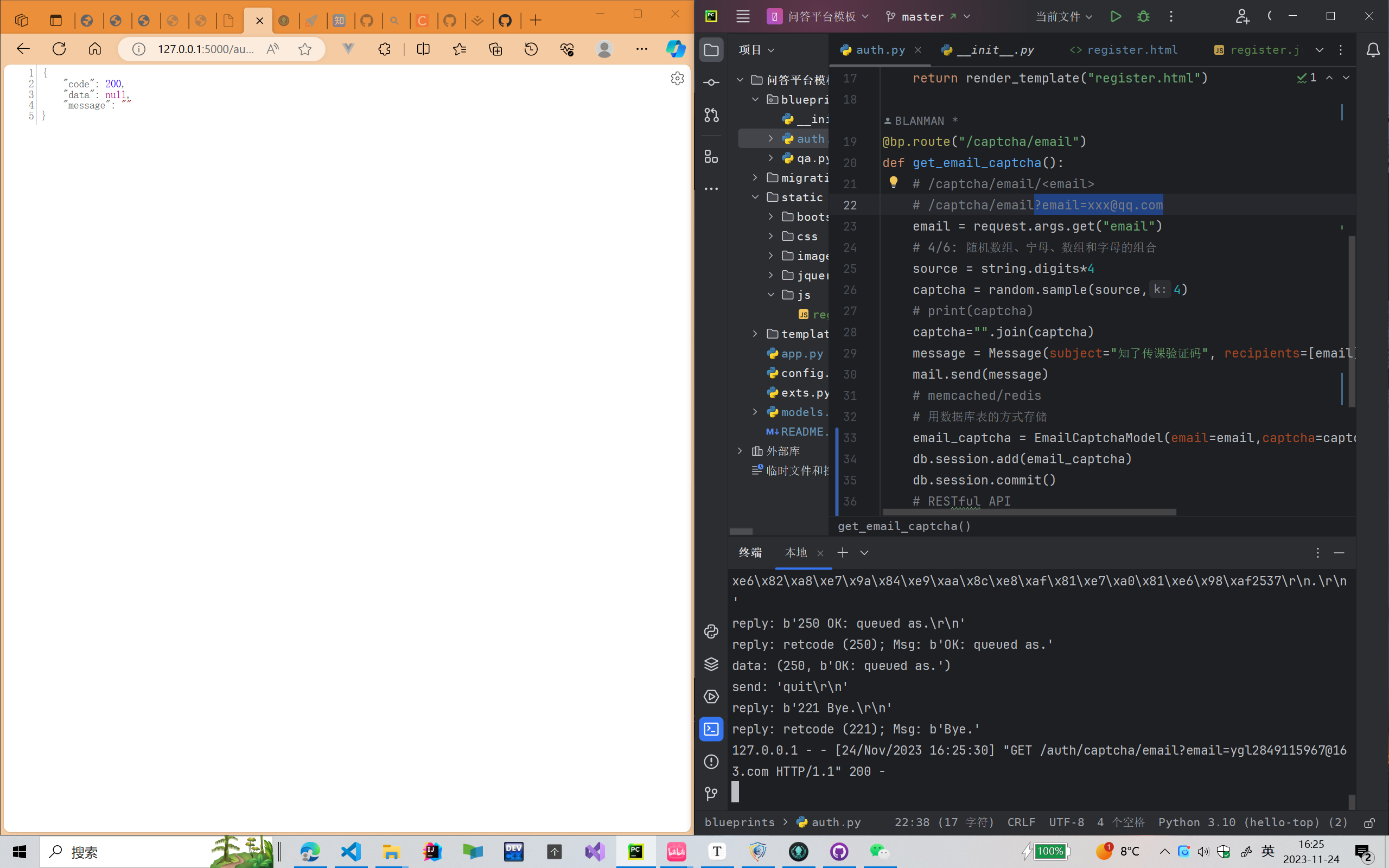Open the master branch dropdown

click(927, 17)
